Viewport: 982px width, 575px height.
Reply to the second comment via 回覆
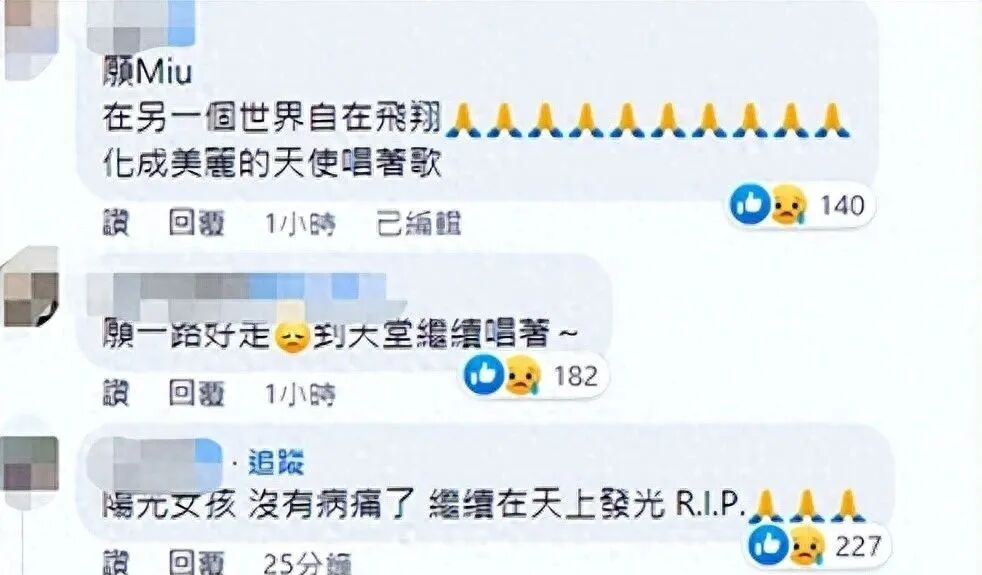(x=196, y=393)
